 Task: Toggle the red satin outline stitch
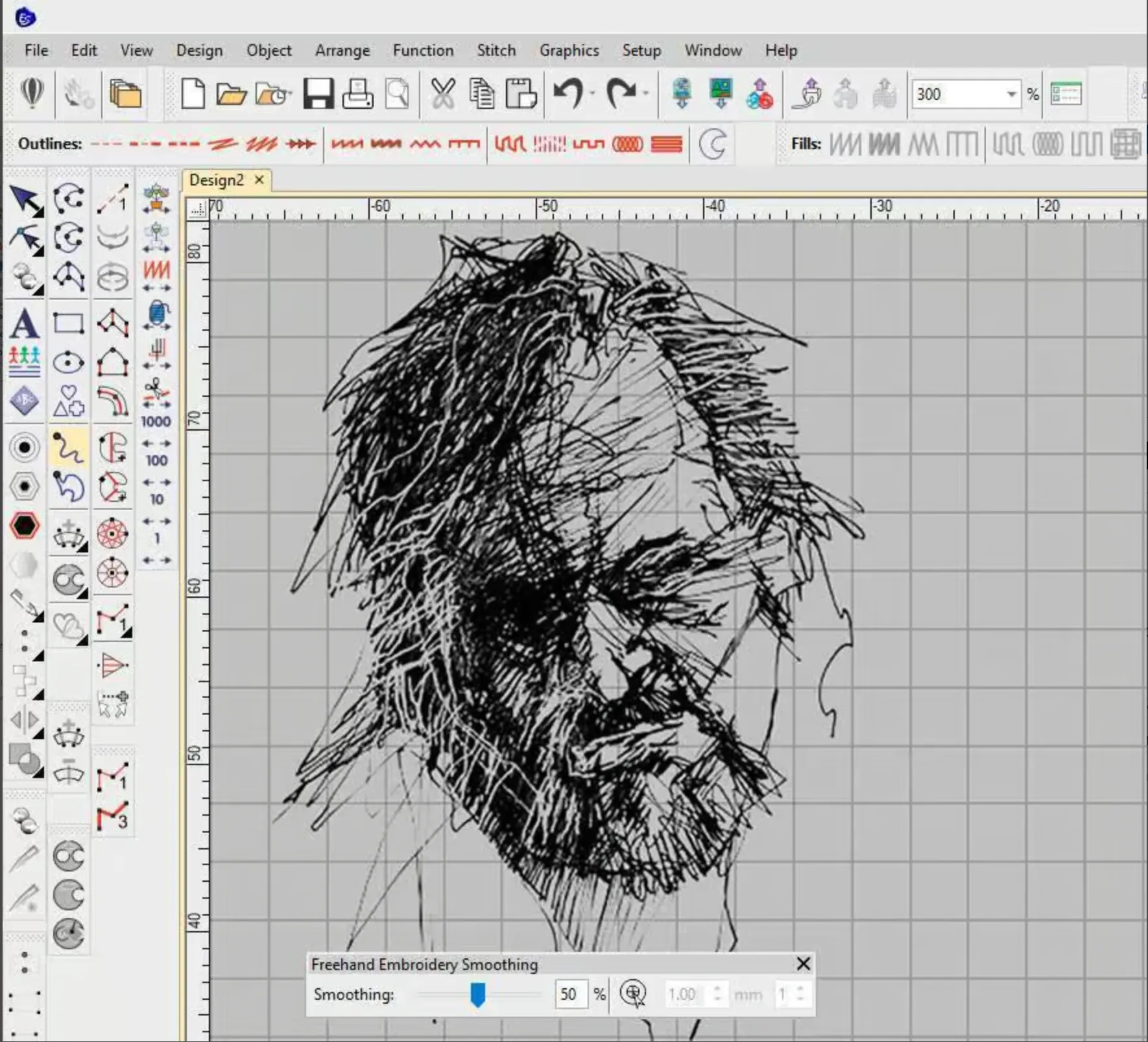tap(347, 144)
